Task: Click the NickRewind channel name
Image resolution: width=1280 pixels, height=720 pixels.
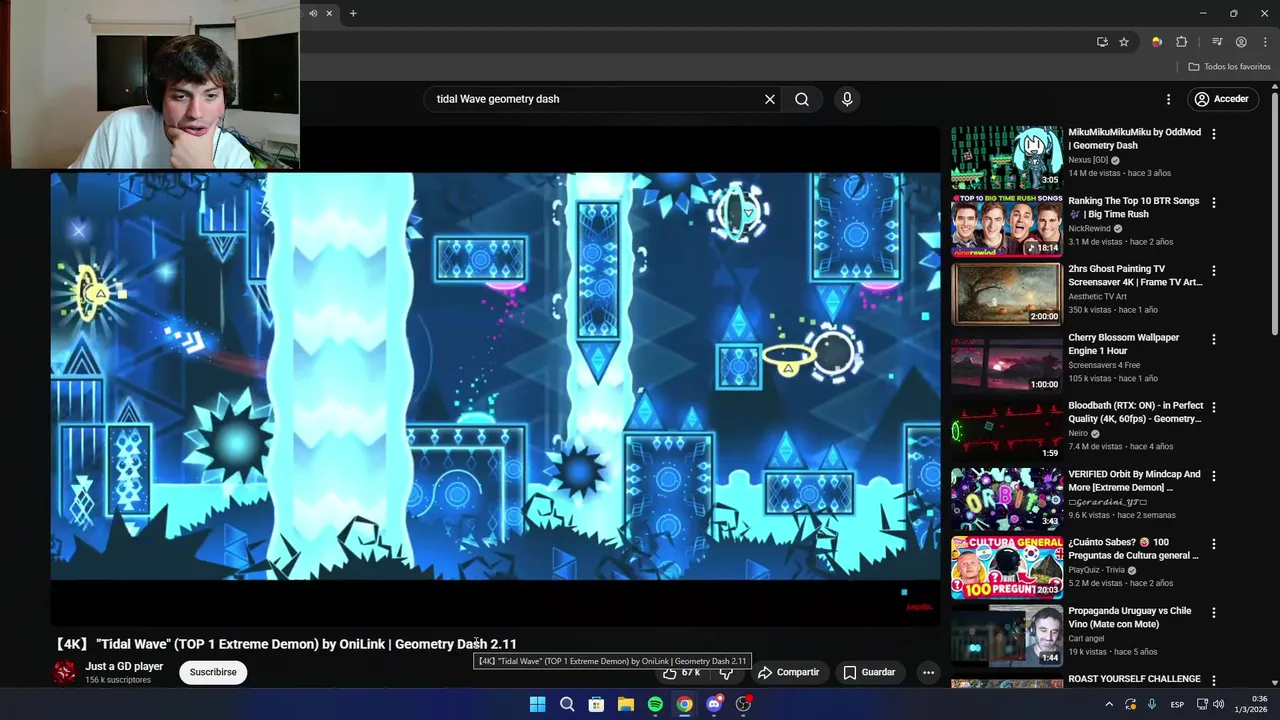Action: tap(1089, 228)
